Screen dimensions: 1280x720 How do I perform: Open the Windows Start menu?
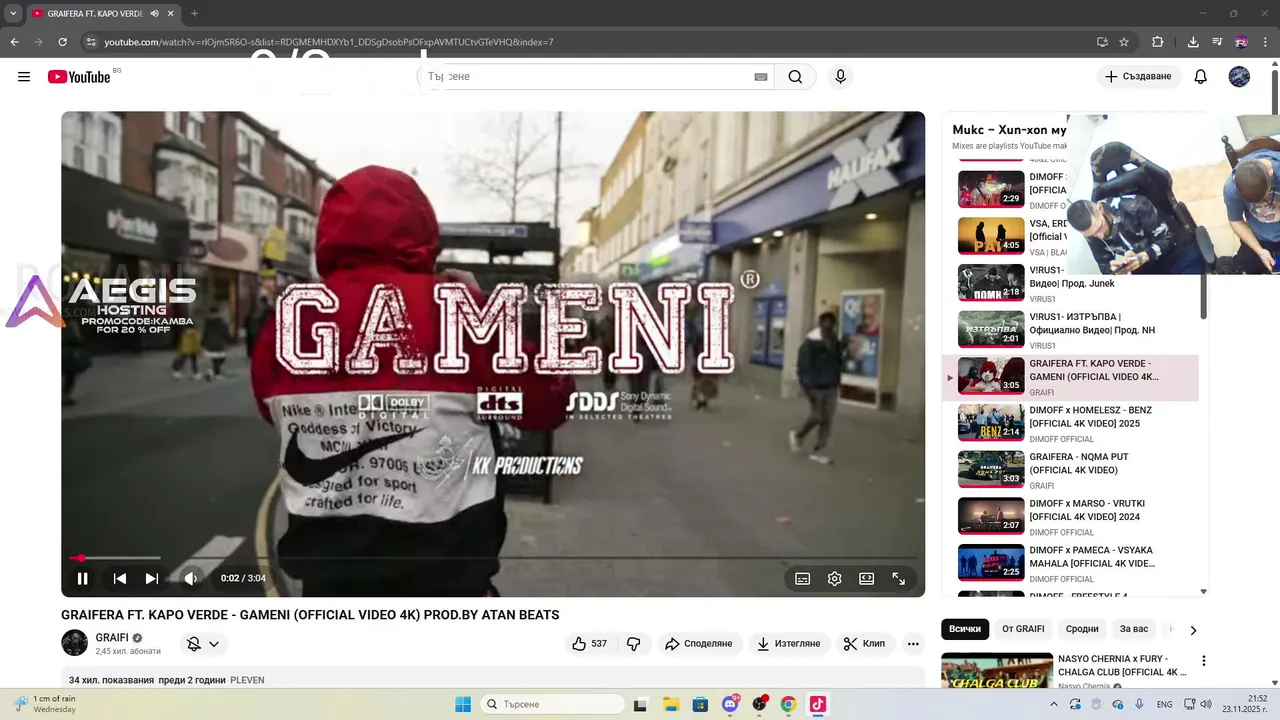(463, 704)
